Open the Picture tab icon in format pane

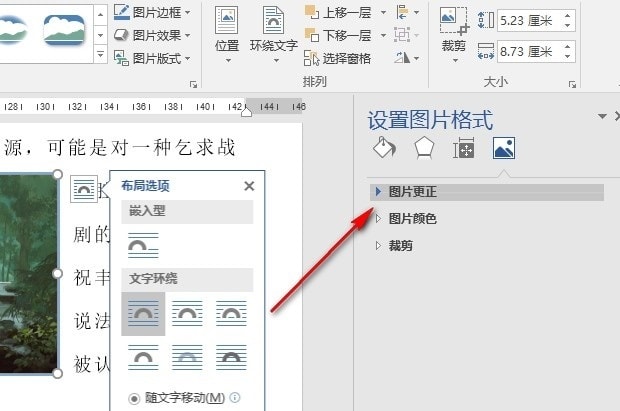point(504,148)
